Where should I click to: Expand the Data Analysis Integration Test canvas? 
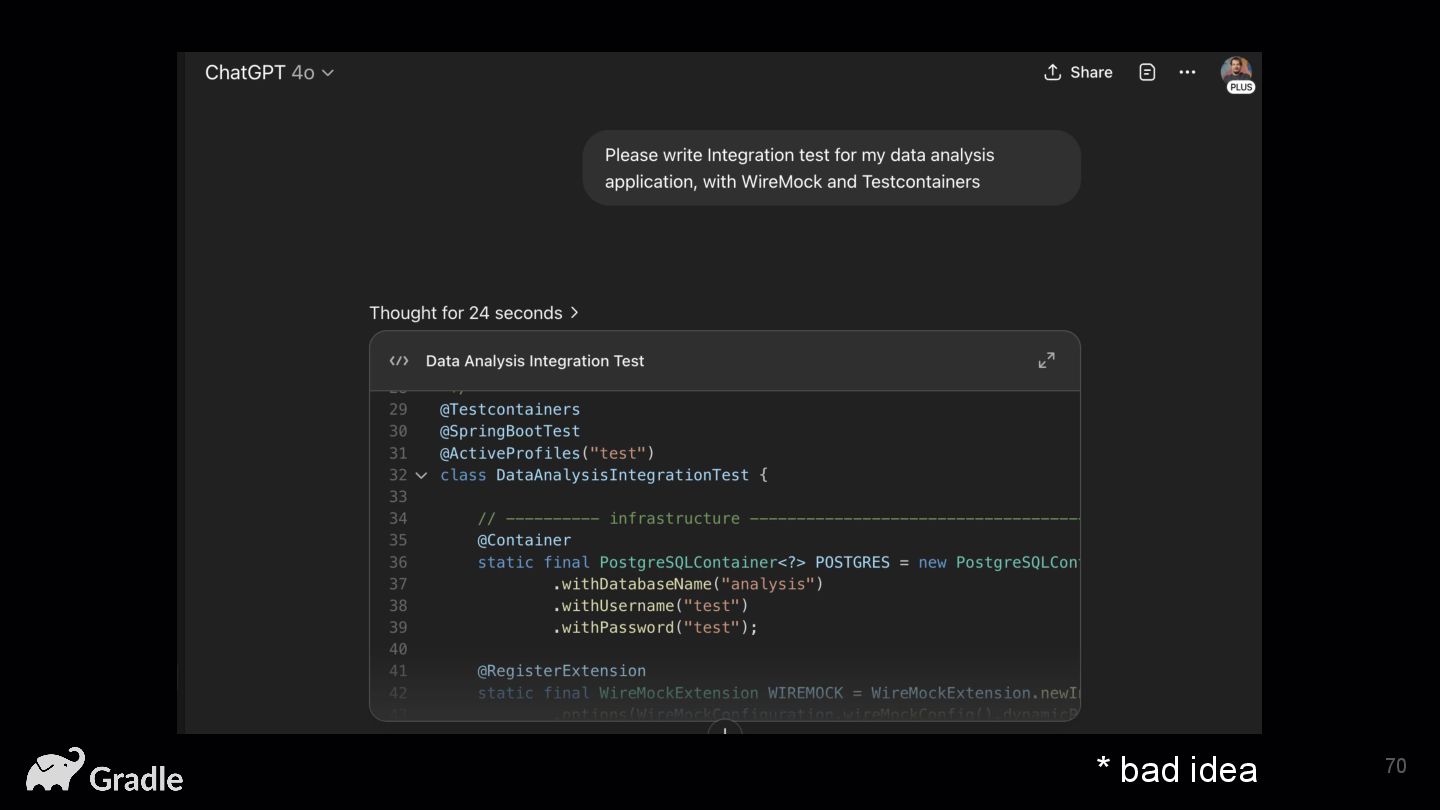click(x=1046, y=360)
